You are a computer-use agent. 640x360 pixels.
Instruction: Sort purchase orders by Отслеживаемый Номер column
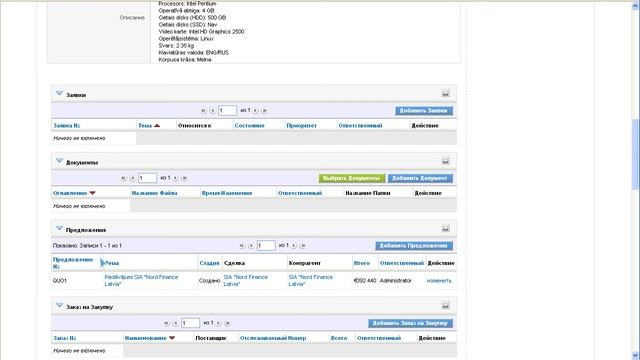coord(273,338)
